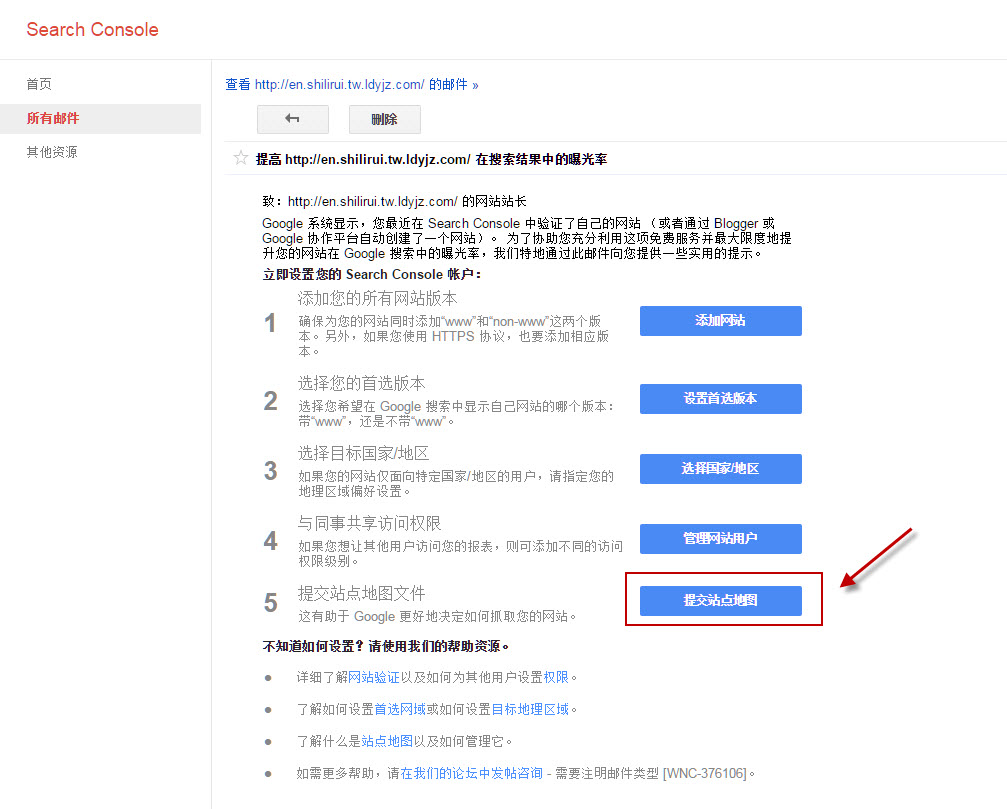Image resolution: width=1007 pixels, height=809 pixels.
Task: Open the 站点地图 help link
Action: [387, 741]
